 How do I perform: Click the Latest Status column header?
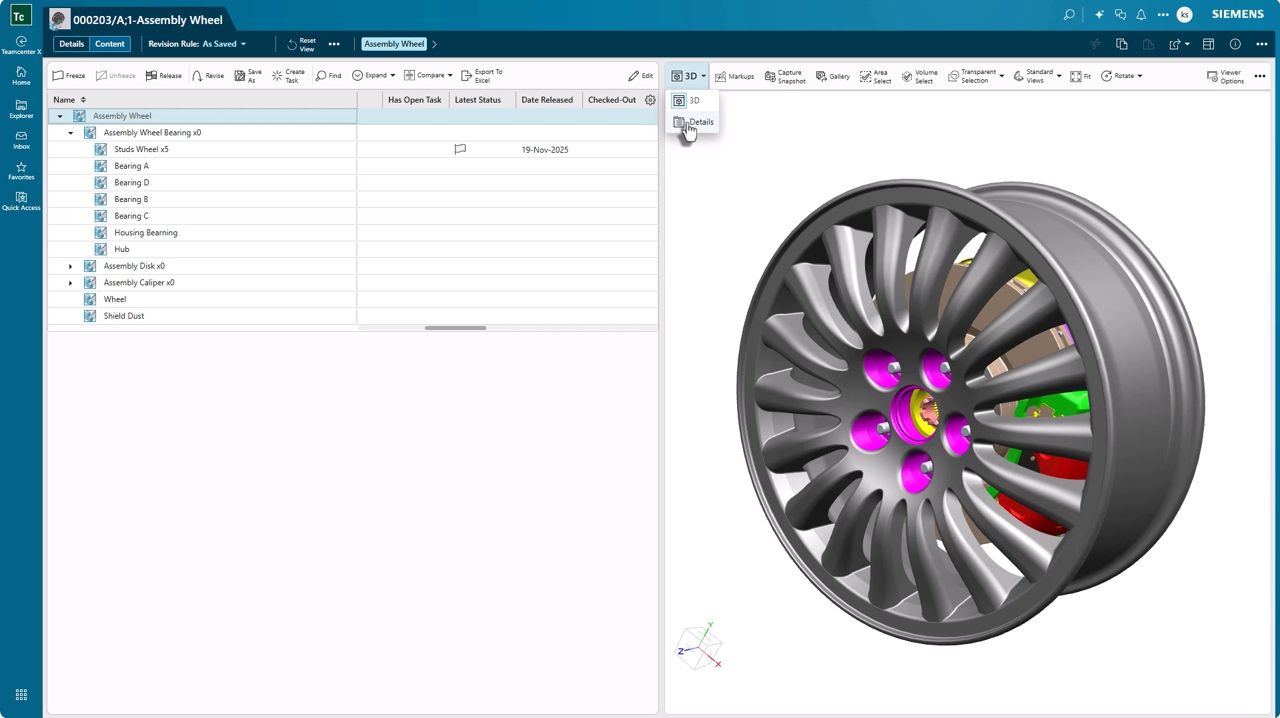tap(478, 100)
